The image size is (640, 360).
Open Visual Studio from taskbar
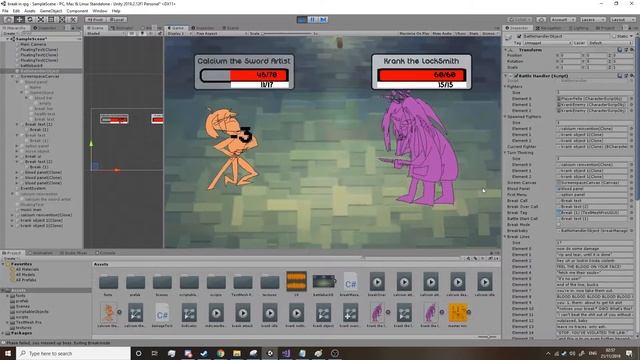pos(286,353)
